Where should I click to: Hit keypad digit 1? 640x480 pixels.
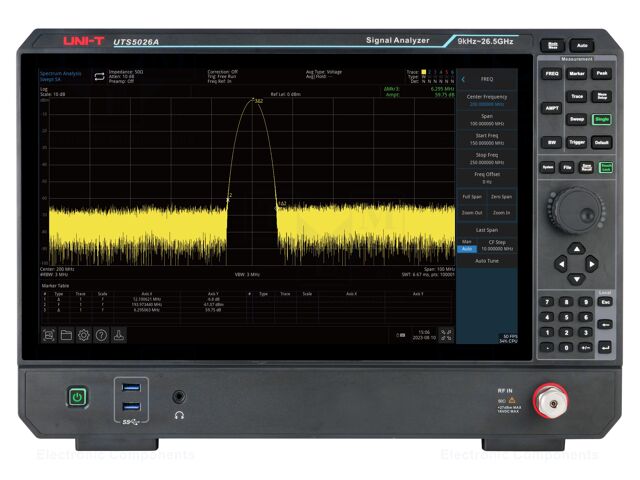[x=547, y=332]
